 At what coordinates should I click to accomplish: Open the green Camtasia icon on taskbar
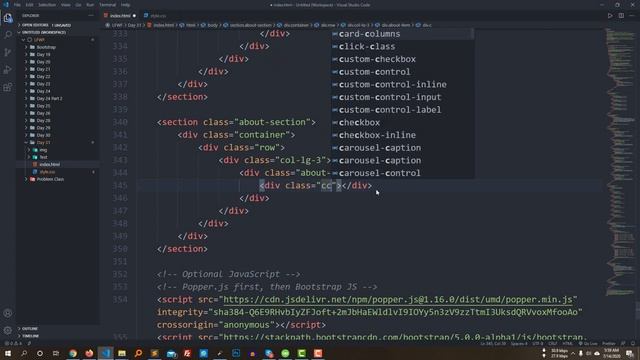pyautogui.click(x=302, y=353)
